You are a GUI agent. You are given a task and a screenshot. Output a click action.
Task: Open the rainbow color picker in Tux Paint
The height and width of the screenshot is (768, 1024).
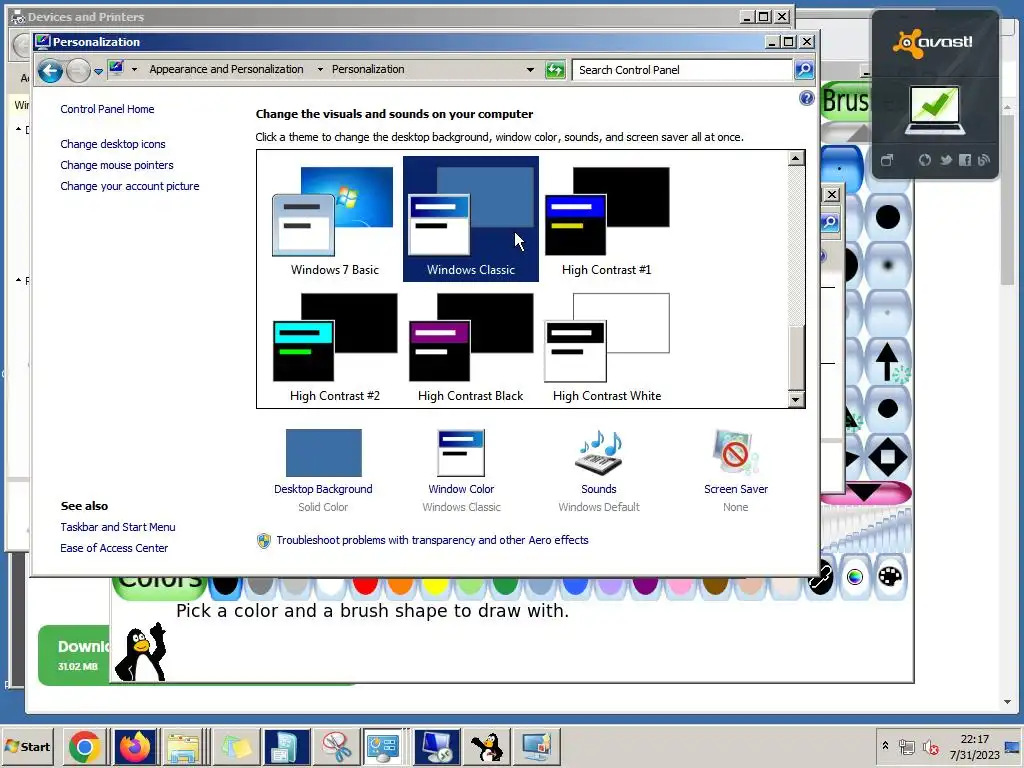point(855,577)
